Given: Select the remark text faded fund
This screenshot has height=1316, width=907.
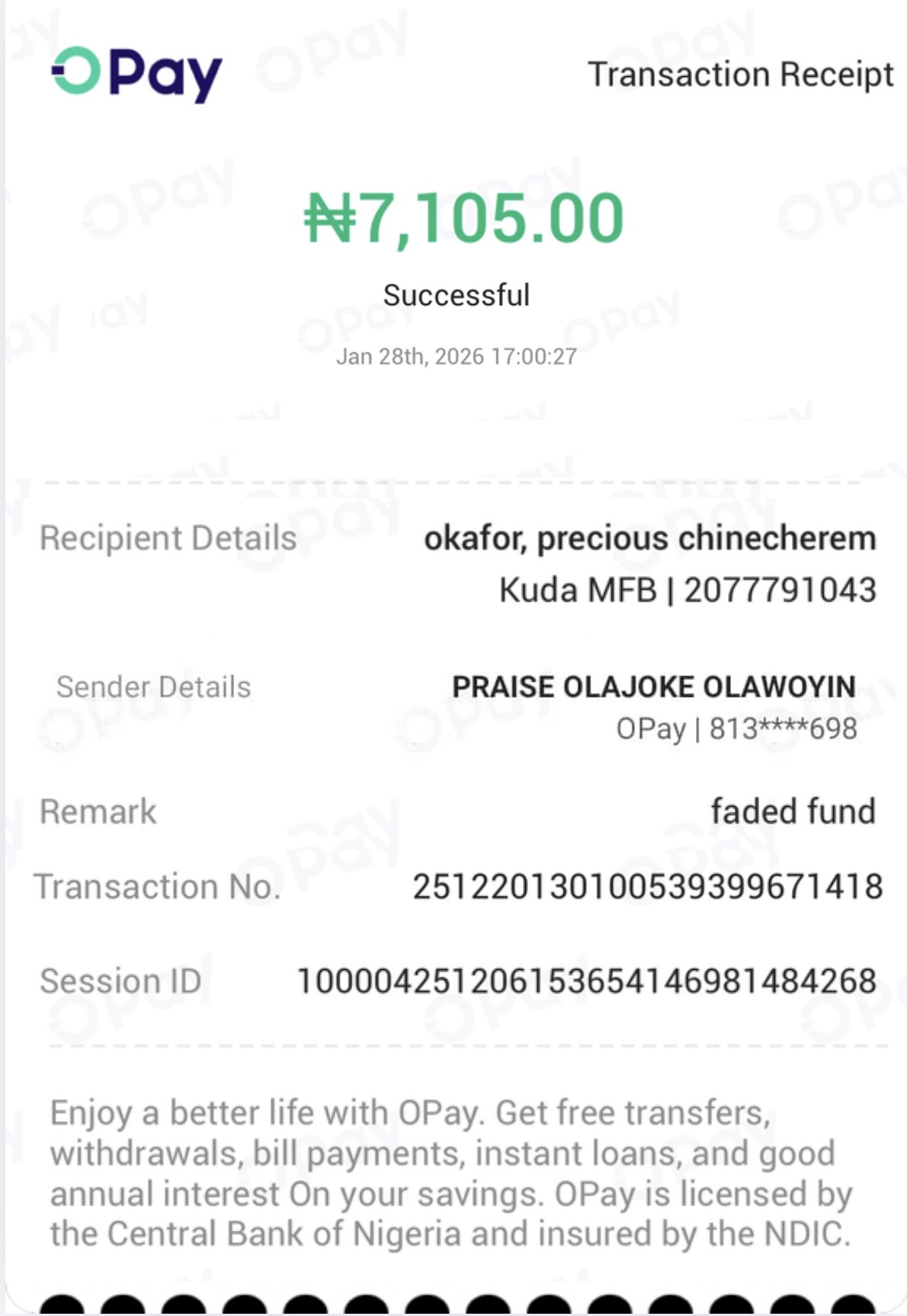Looking at the screenshot, I should pos(793,811).
